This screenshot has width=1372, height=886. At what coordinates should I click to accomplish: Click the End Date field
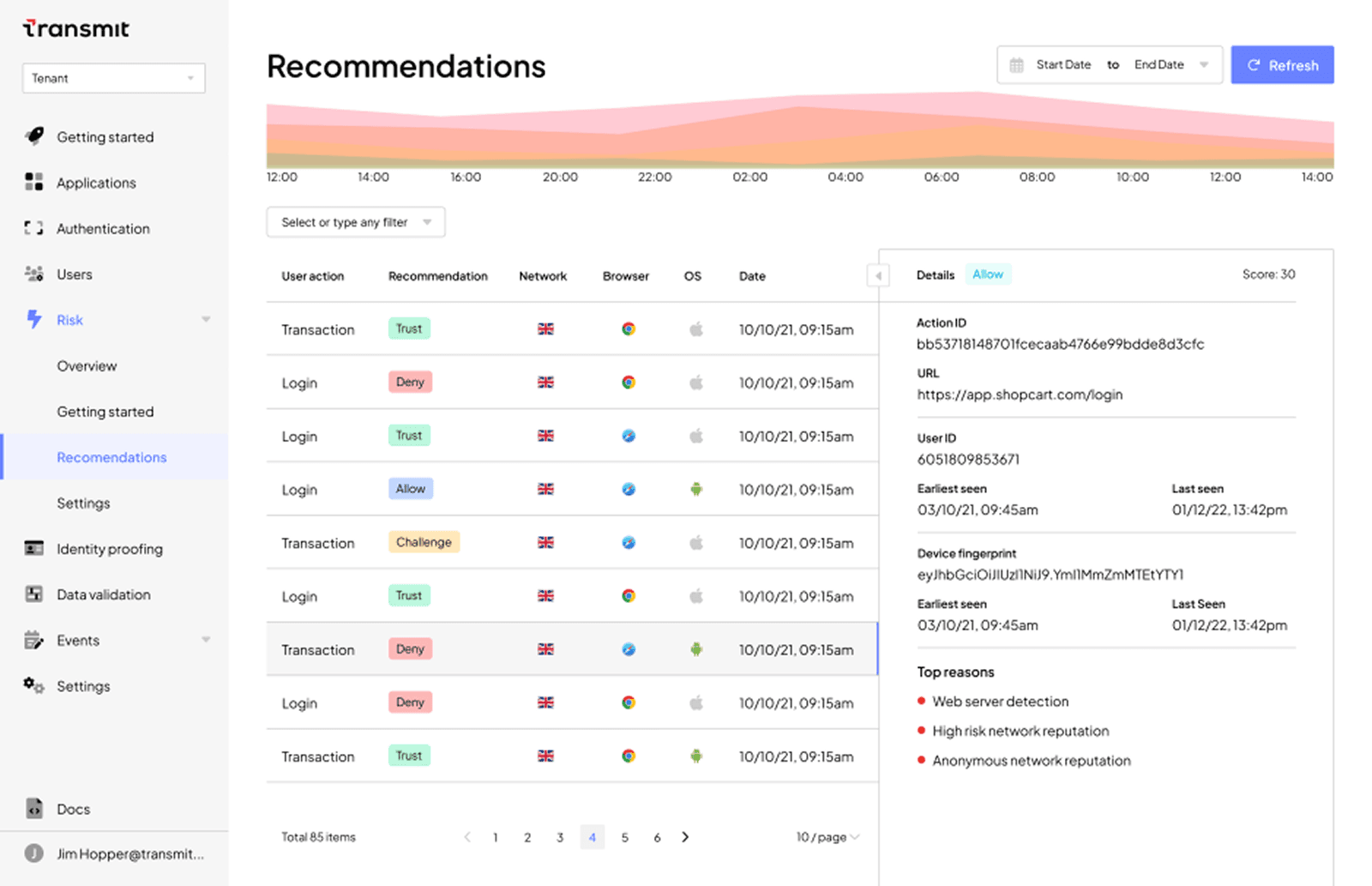[1159, 65]
